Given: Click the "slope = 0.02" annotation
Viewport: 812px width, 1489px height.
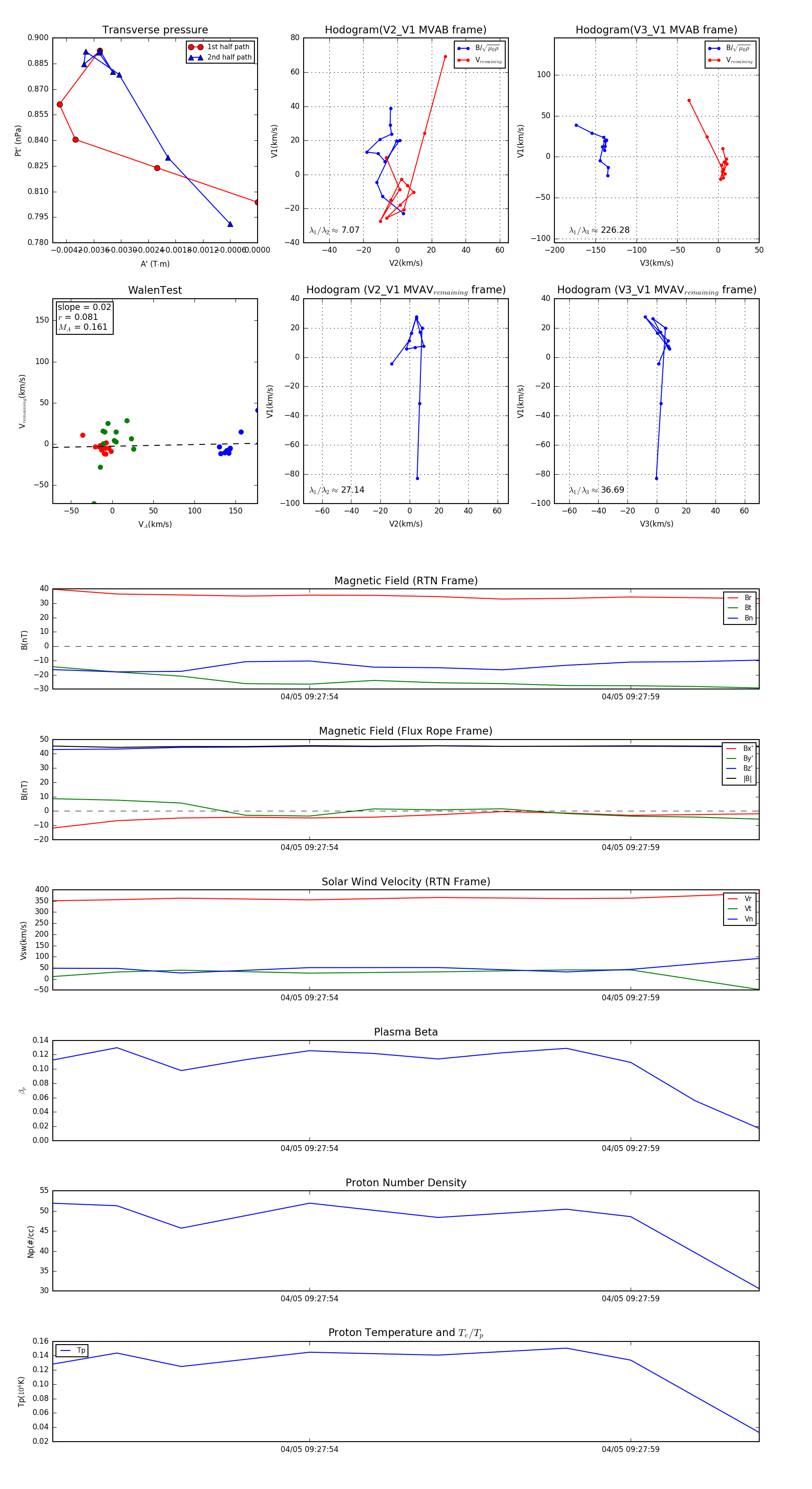Looking at the screenshot, I should pos(84,307).
